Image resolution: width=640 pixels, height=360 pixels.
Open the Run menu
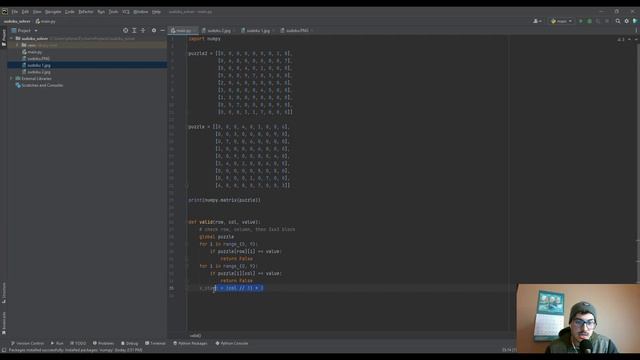pyautogui.click(x=101, y=12)
